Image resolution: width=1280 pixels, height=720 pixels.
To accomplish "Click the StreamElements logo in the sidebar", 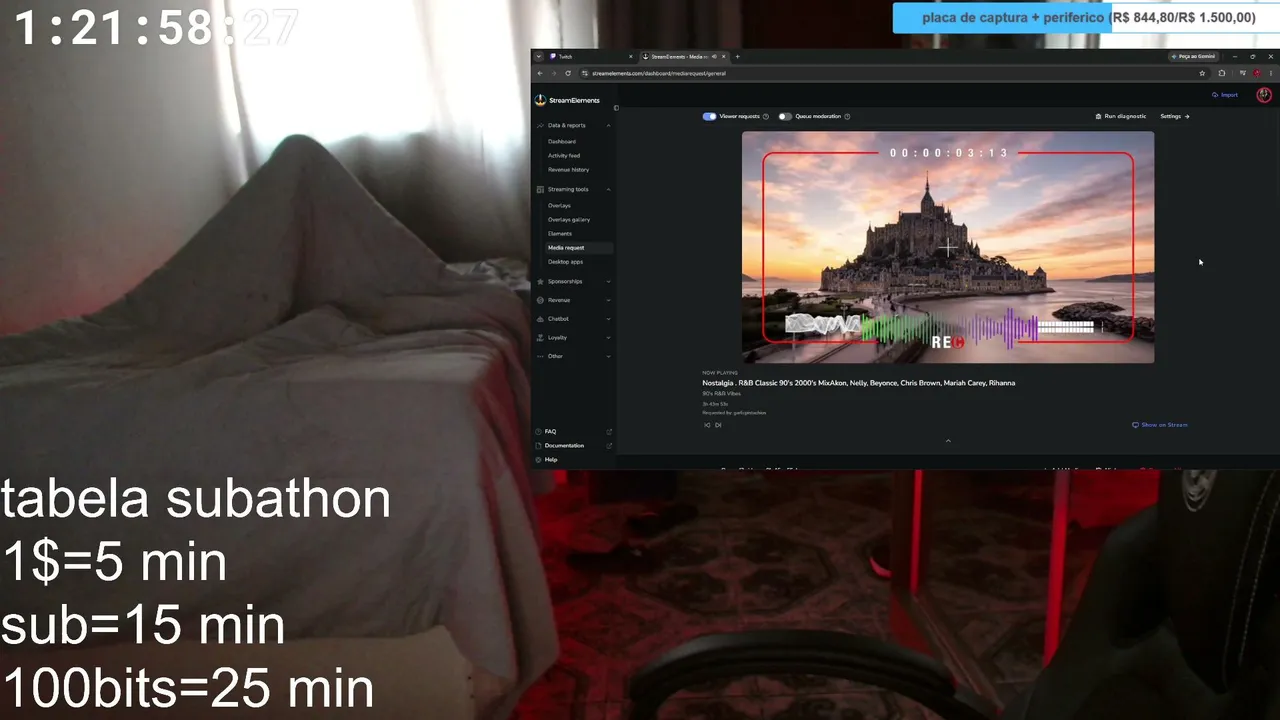I will pyautogui.click(x=567, y=100).
